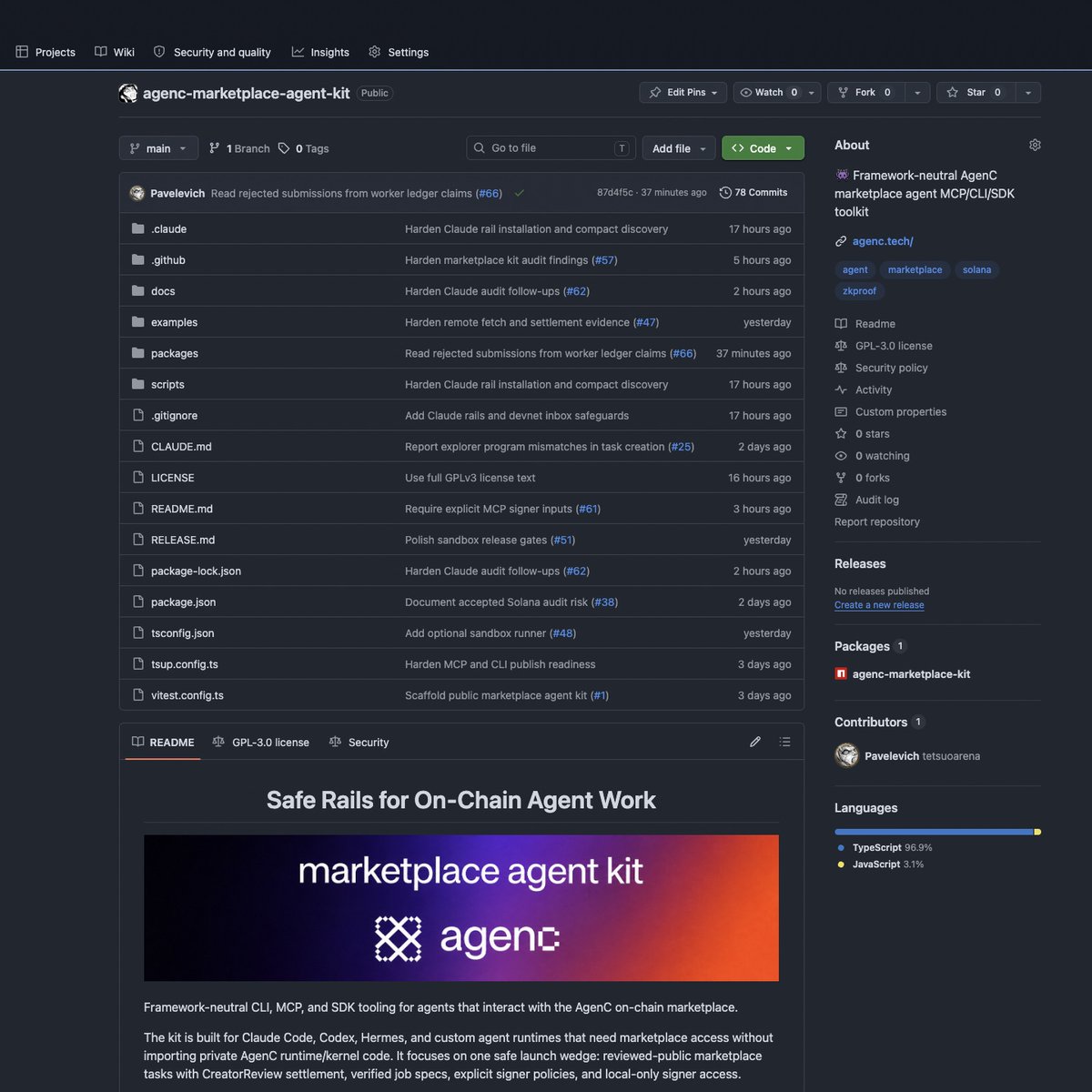Click the LICENSE file icon

pyautogui.click(x=138, y=477)
